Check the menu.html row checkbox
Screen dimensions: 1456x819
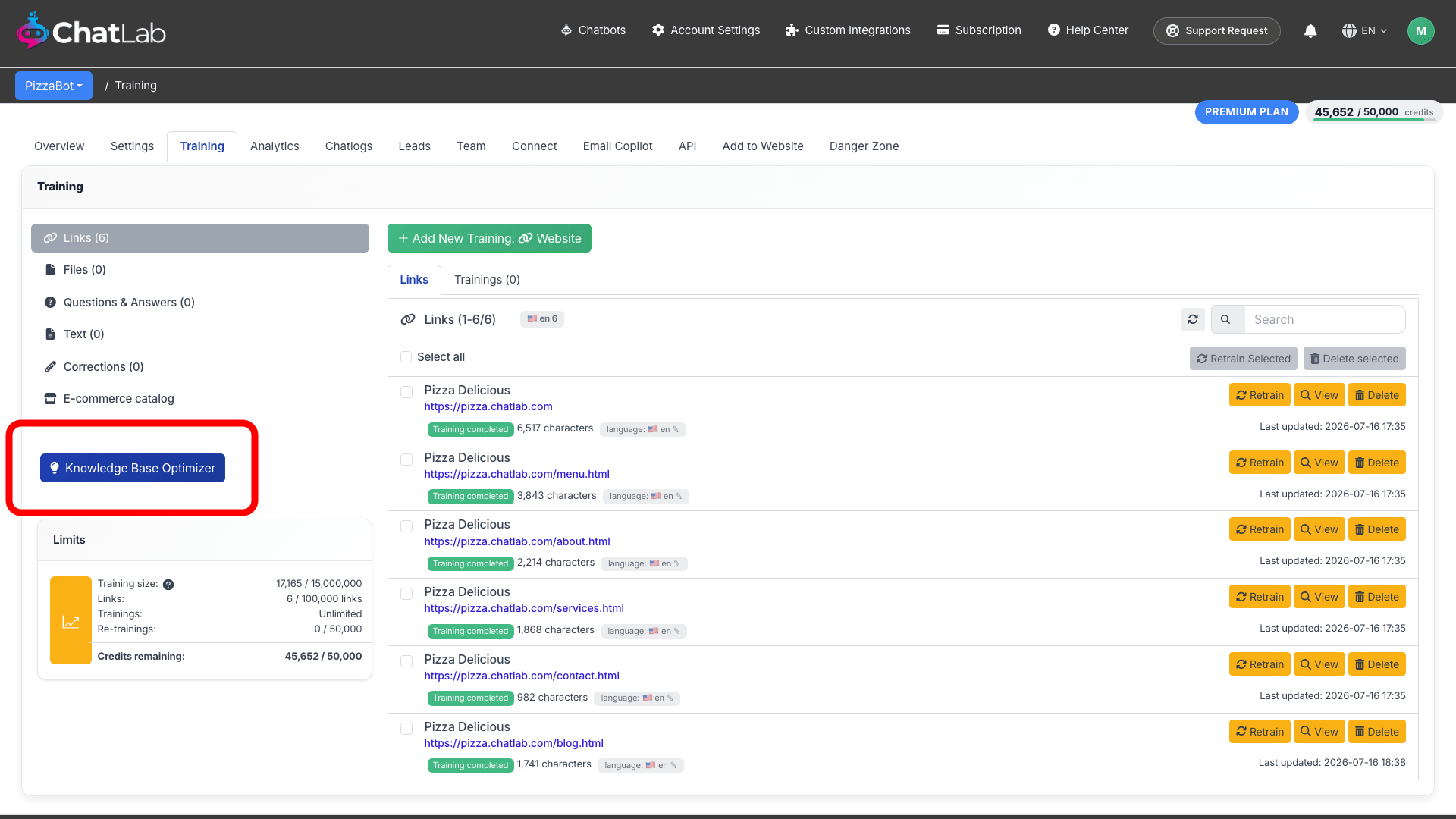pyautogui.click(x=406, y=460)
